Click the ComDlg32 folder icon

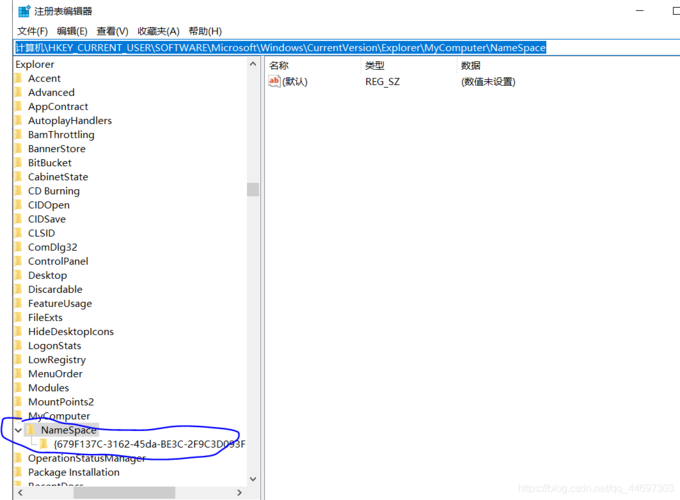(18, 247)
